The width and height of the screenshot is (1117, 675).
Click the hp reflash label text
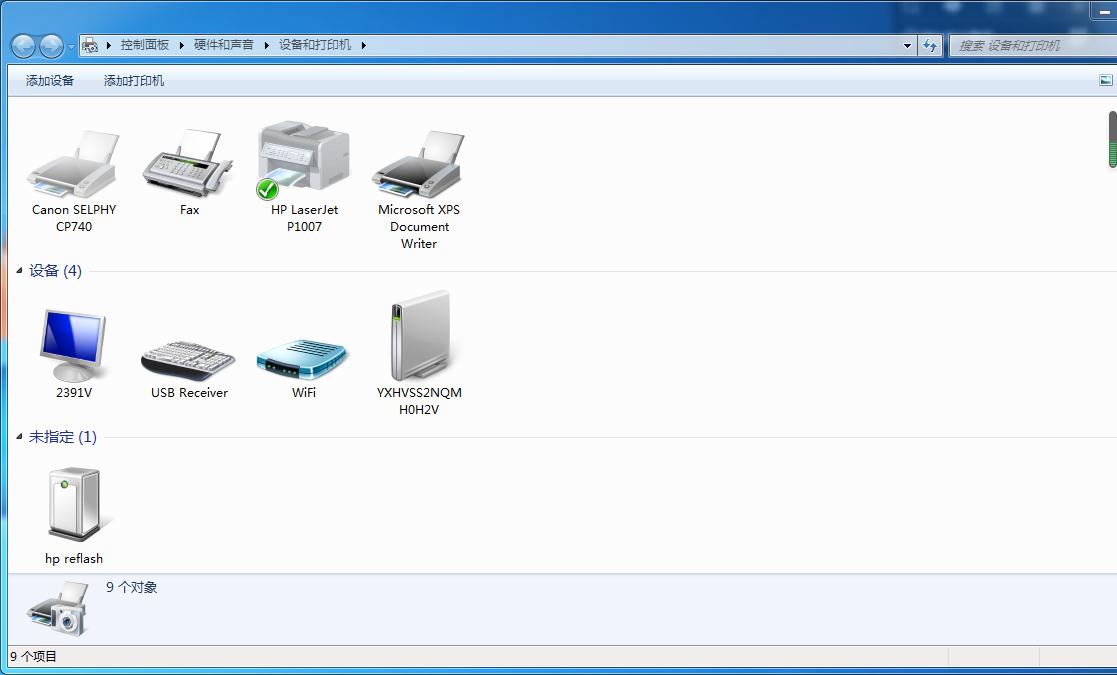click(74, 559)
